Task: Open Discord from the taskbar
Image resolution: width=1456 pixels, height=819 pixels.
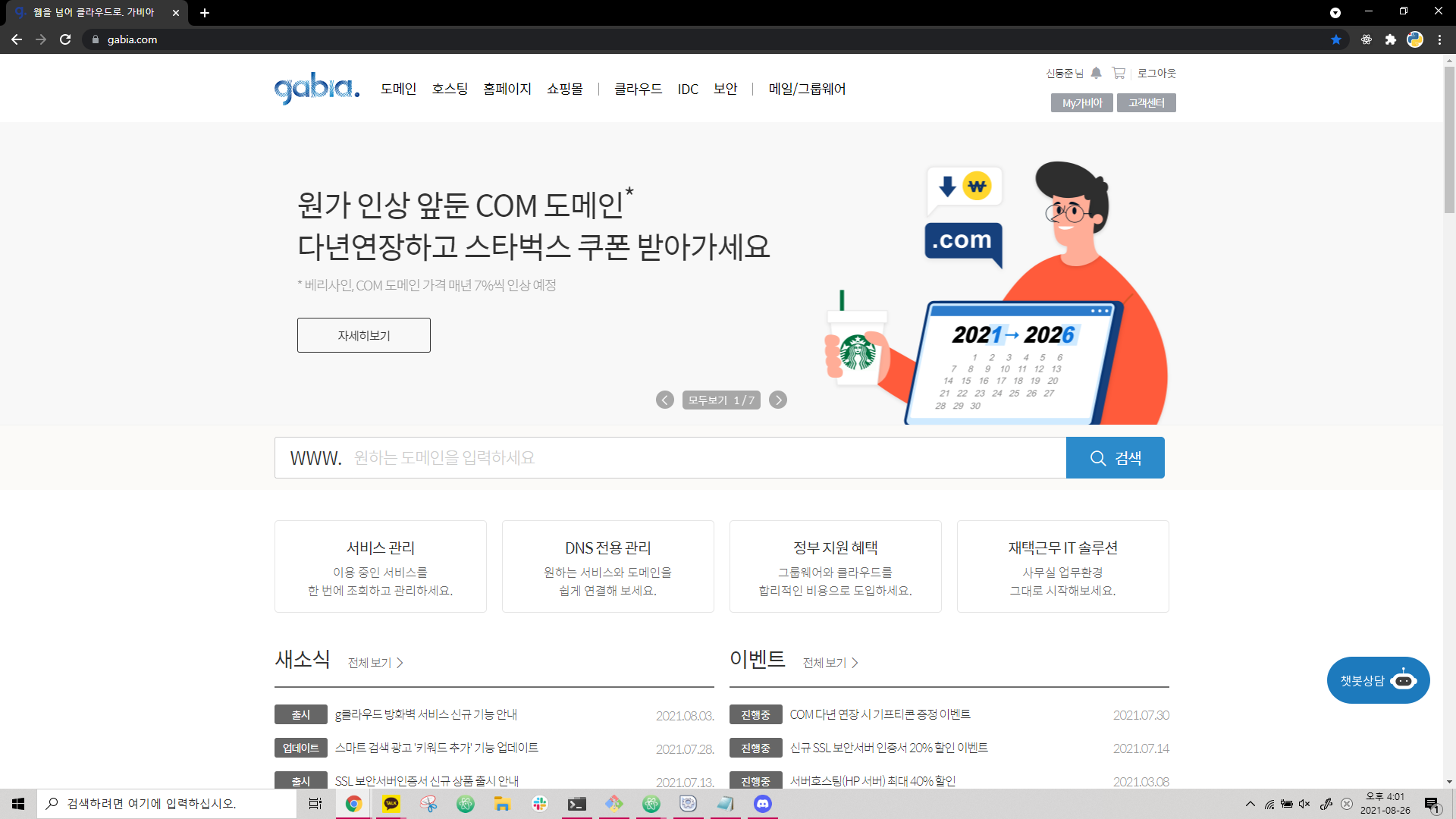Action: click(762, 804)
